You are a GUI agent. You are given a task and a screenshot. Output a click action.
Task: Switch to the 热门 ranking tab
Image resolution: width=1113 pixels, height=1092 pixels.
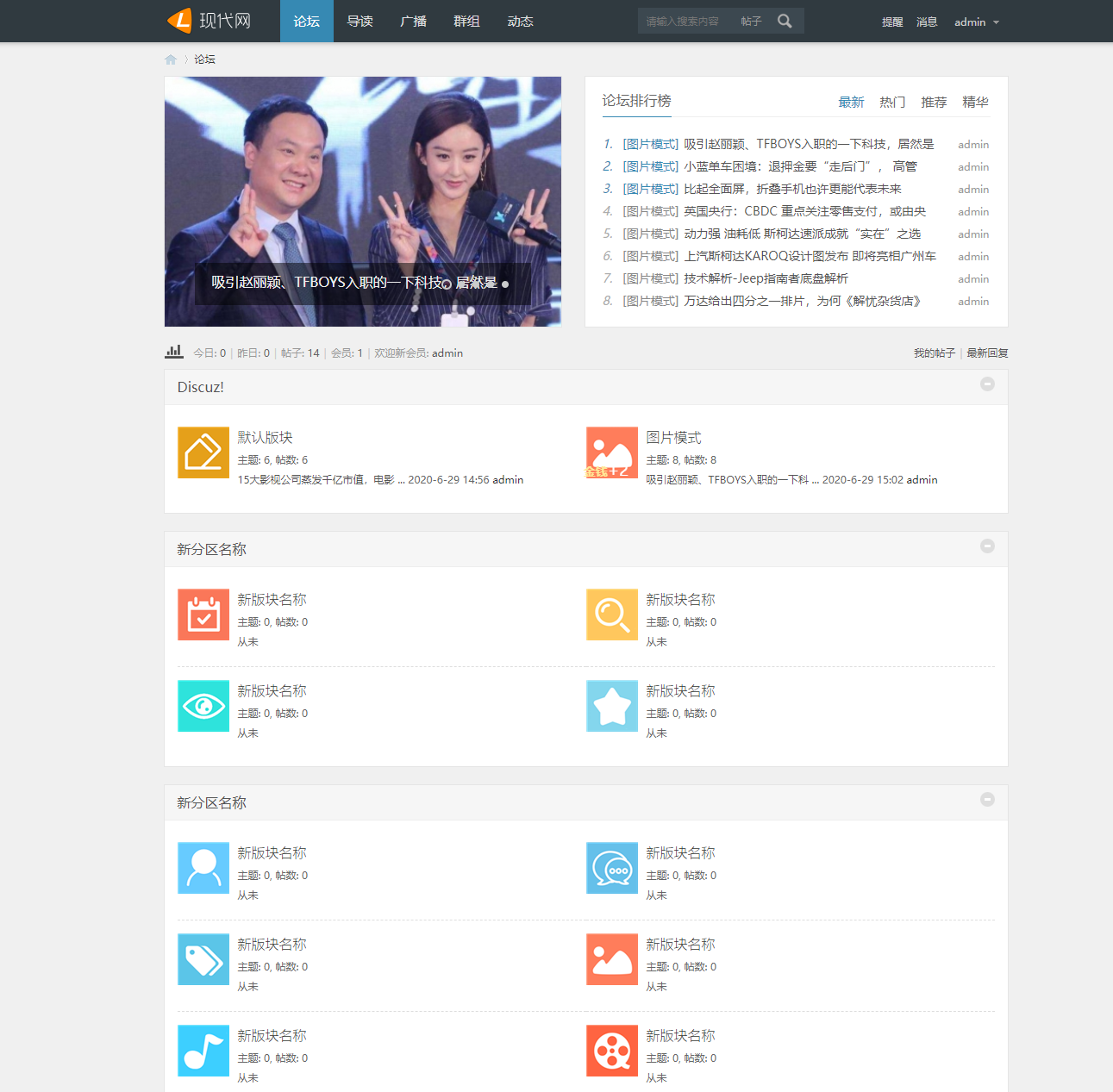[892, 103]
